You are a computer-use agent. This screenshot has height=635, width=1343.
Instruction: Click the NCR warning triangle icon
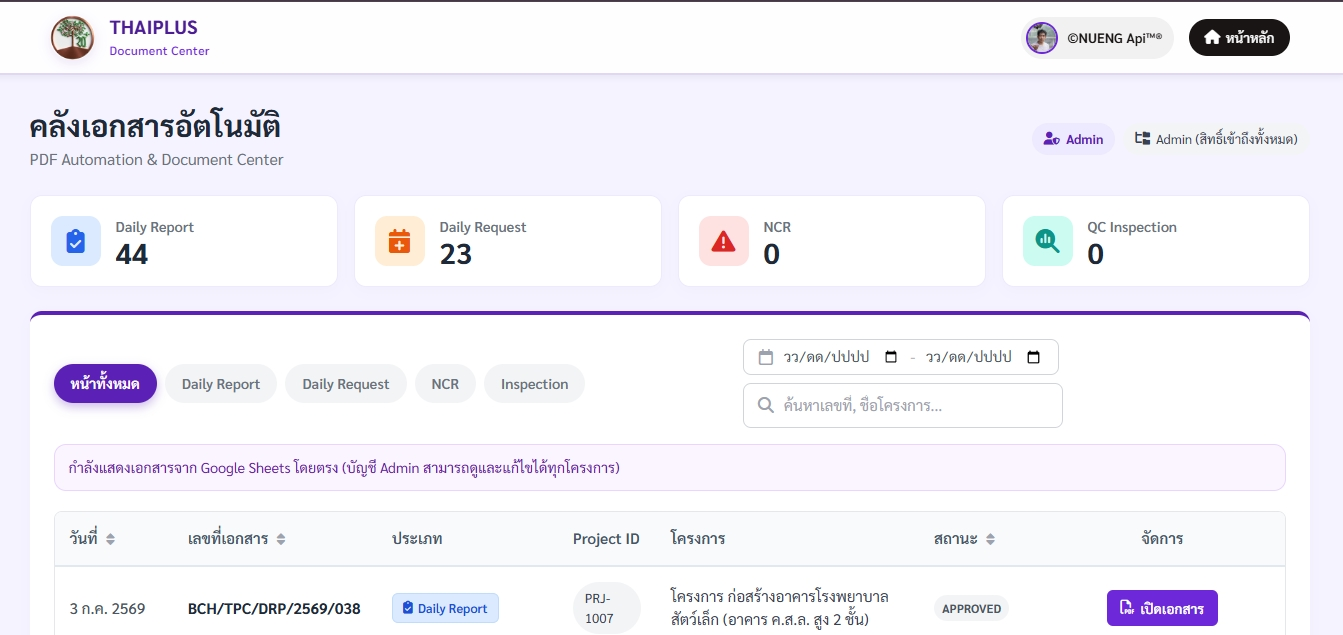click(x=724, y=241)
